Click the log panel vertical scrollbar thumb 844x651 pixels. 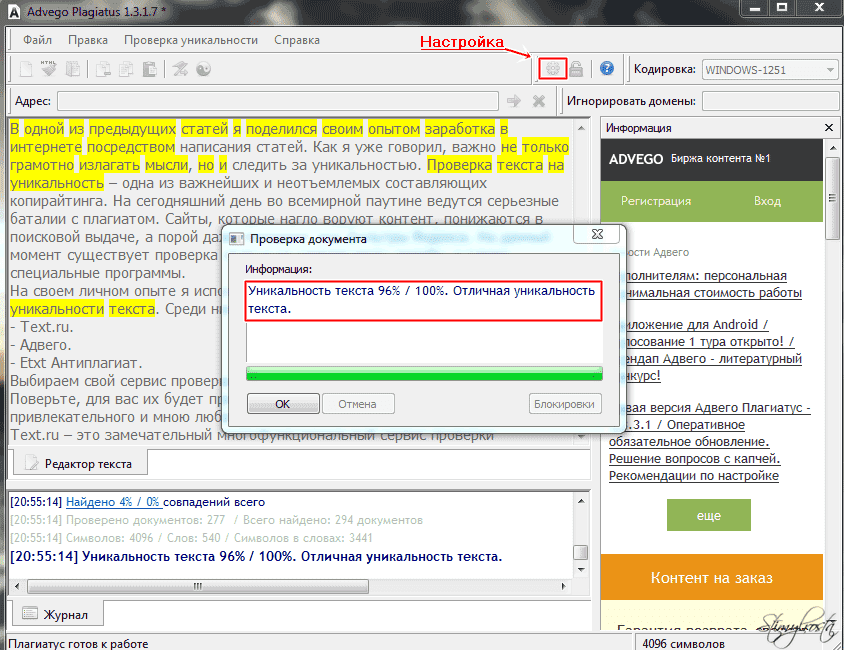pos(580,552)
